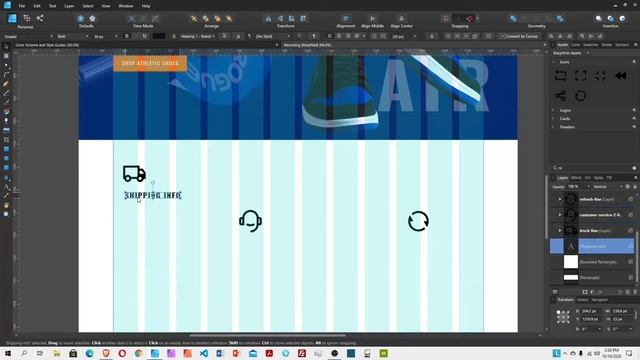The width and height of the screenshot is (640, 360).
Task: Open the font size dropdown
Action: [105, 36]
